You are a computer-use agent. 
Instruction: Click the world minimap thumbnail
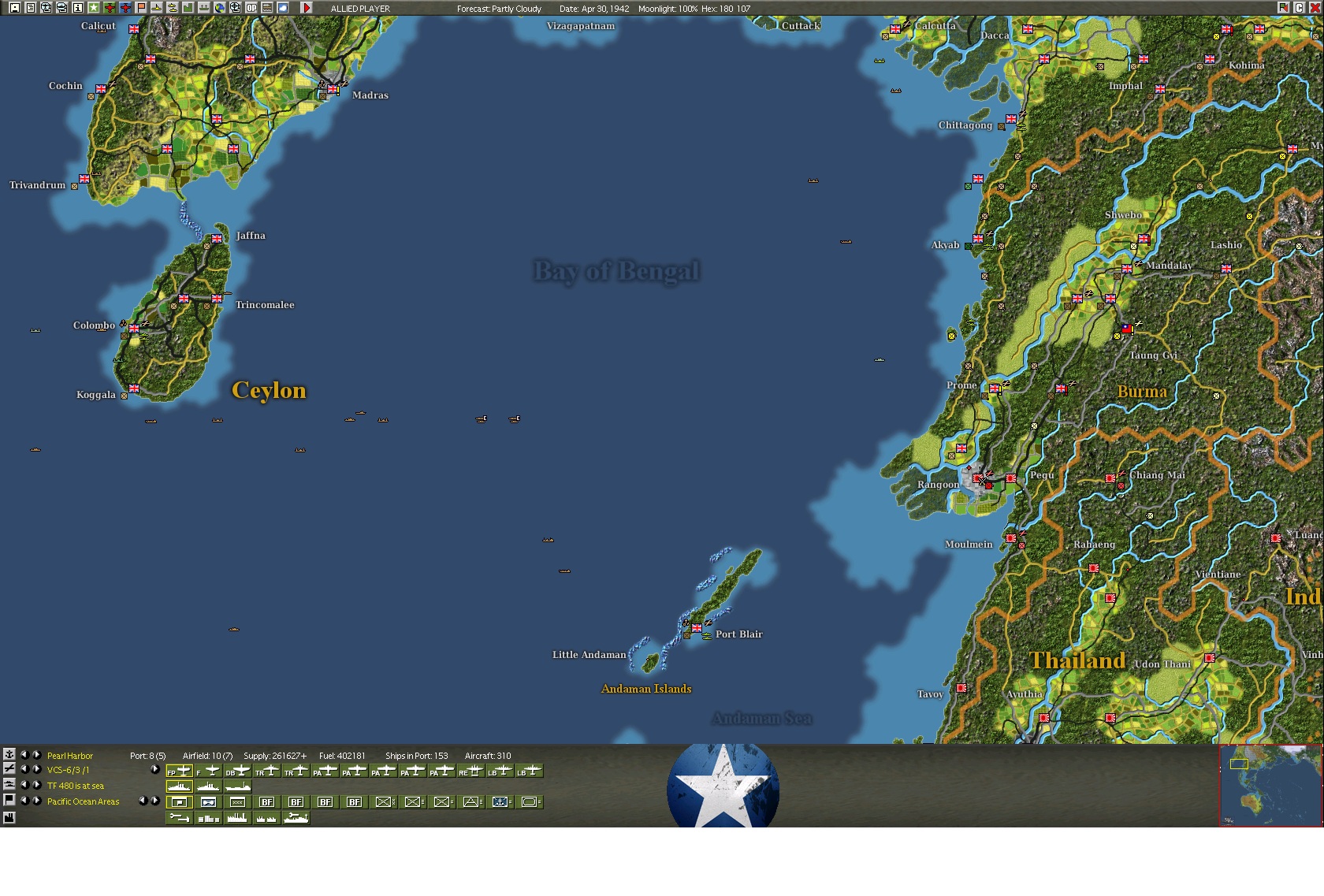tap(1271, 786)
